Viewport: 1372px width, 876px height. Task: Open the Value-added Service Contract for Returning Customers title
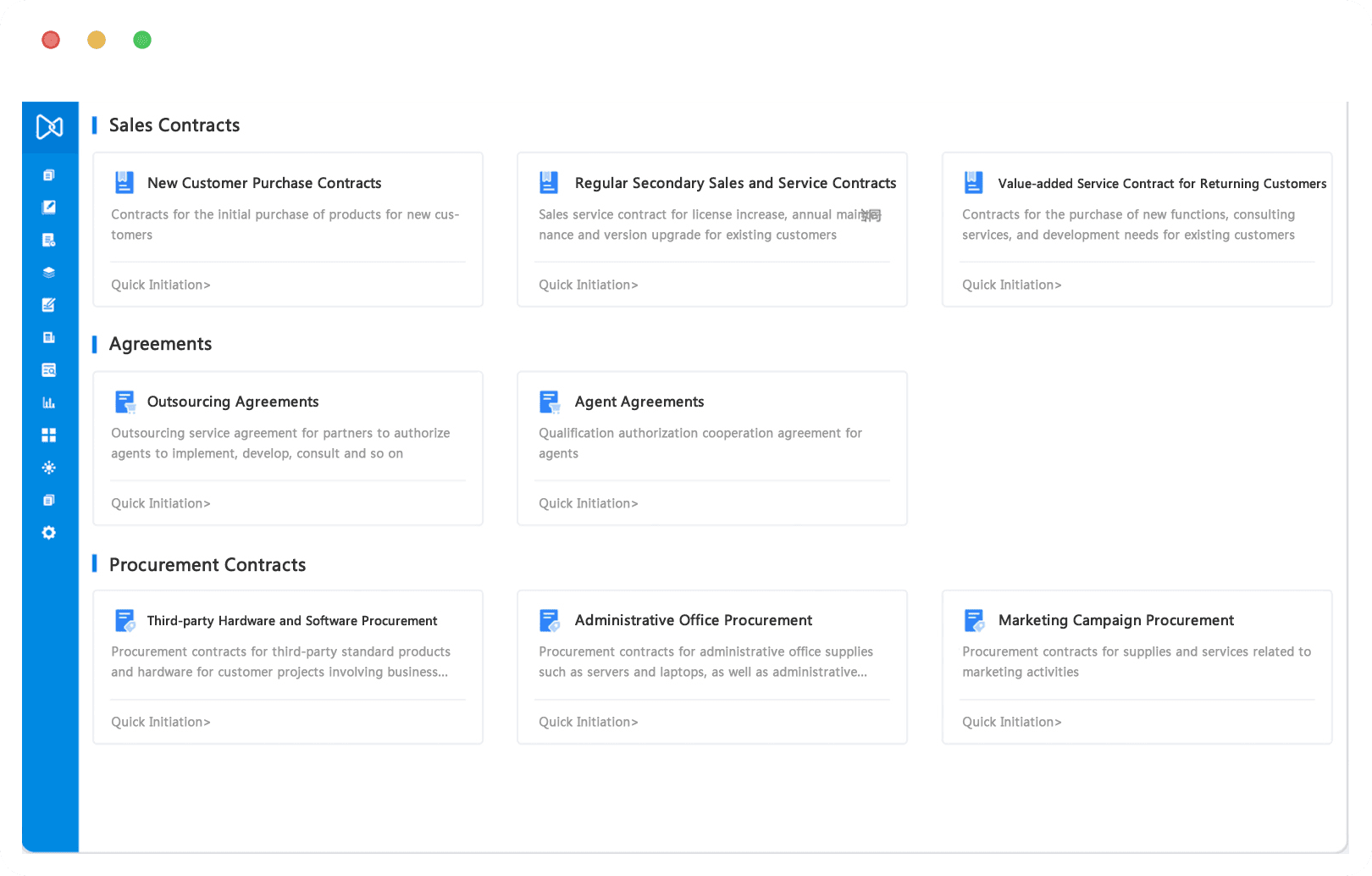click(x=1162, y=183)
